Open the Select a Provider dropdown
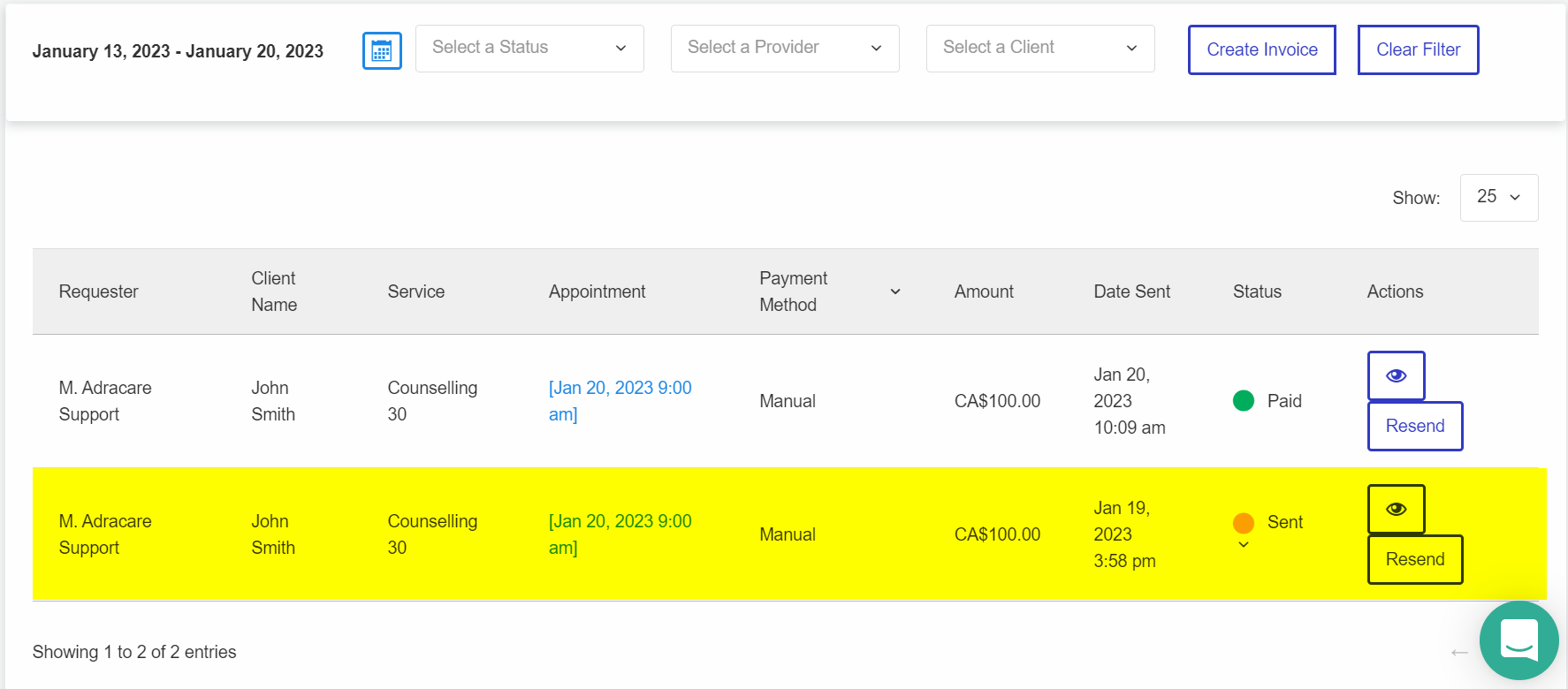 (x=785, y=49)
